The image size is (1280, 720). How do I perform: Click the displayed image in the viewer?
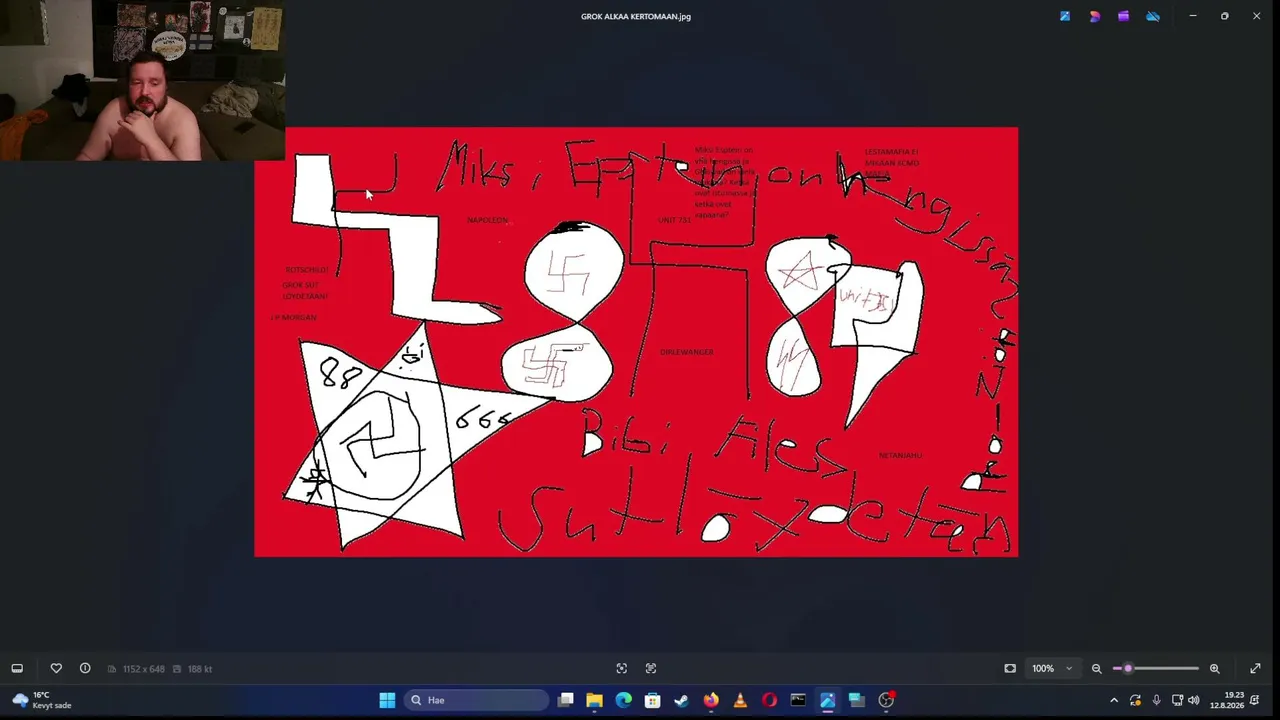[x=636, y=342]
